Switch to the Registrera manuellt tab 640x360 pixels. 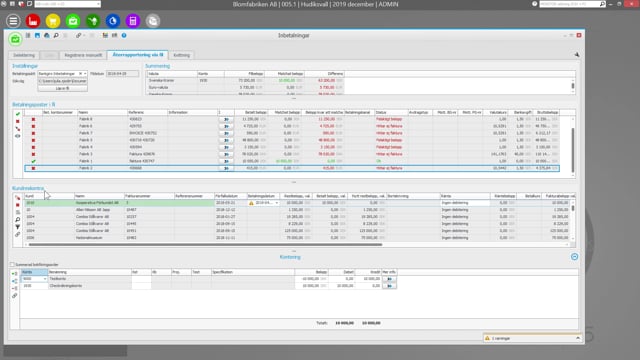pyautogui.click(x=83, y=55)
